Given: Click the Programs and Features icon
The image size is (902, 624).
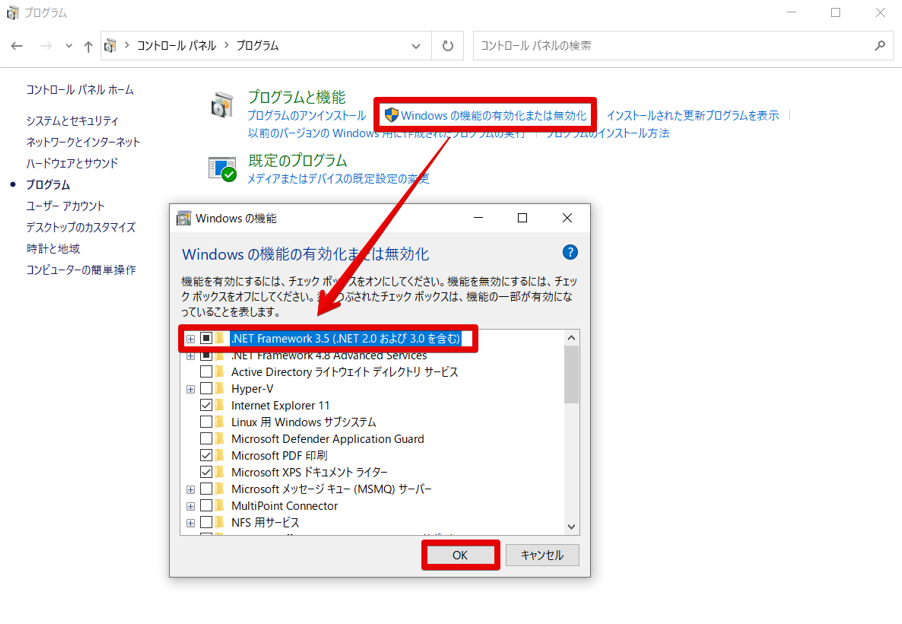Looking at the screenshot, I should [222, 105].
